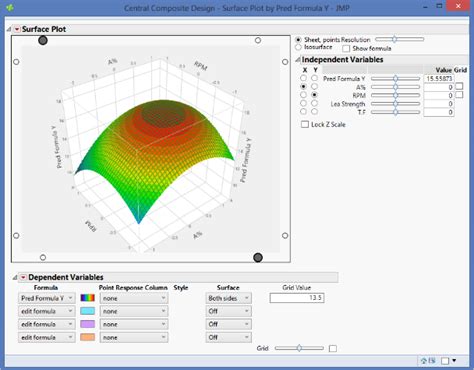The width and height of the screenshot is (474, 370).
Task: Click the A% value input field
Action: click(439, 87)
